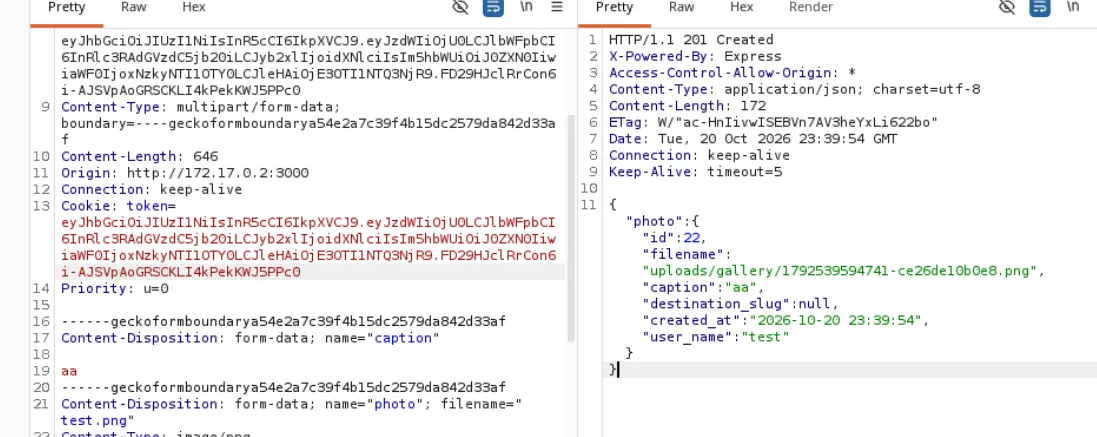This screenshot has height=437, width=1097.
Task: Click 'Connection: keep-alive' in the request
Action: pos(152,189)
